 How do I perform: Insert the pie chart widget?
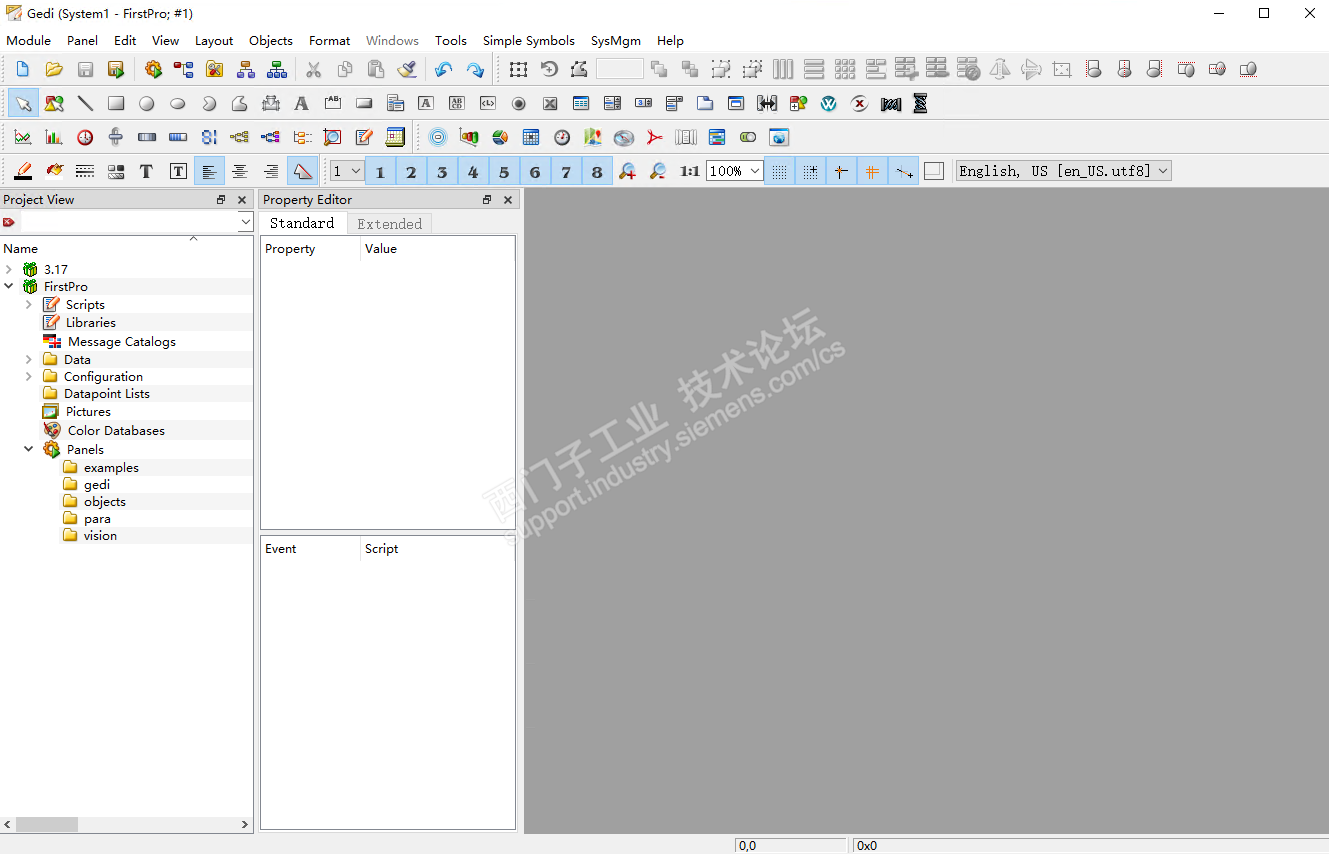(x=500, y=137)
